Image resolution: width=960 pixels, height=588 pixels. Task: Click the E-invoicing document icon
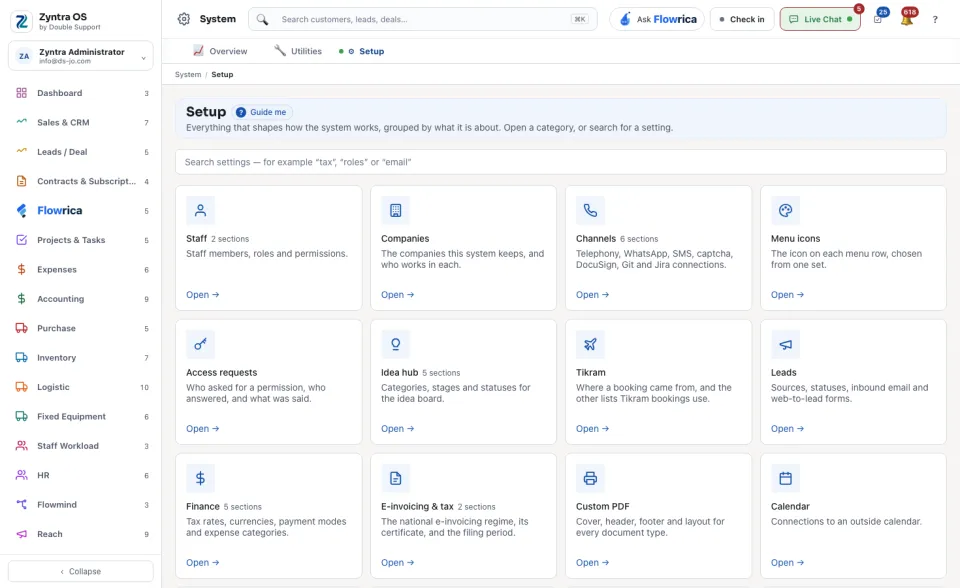[396, 478]
